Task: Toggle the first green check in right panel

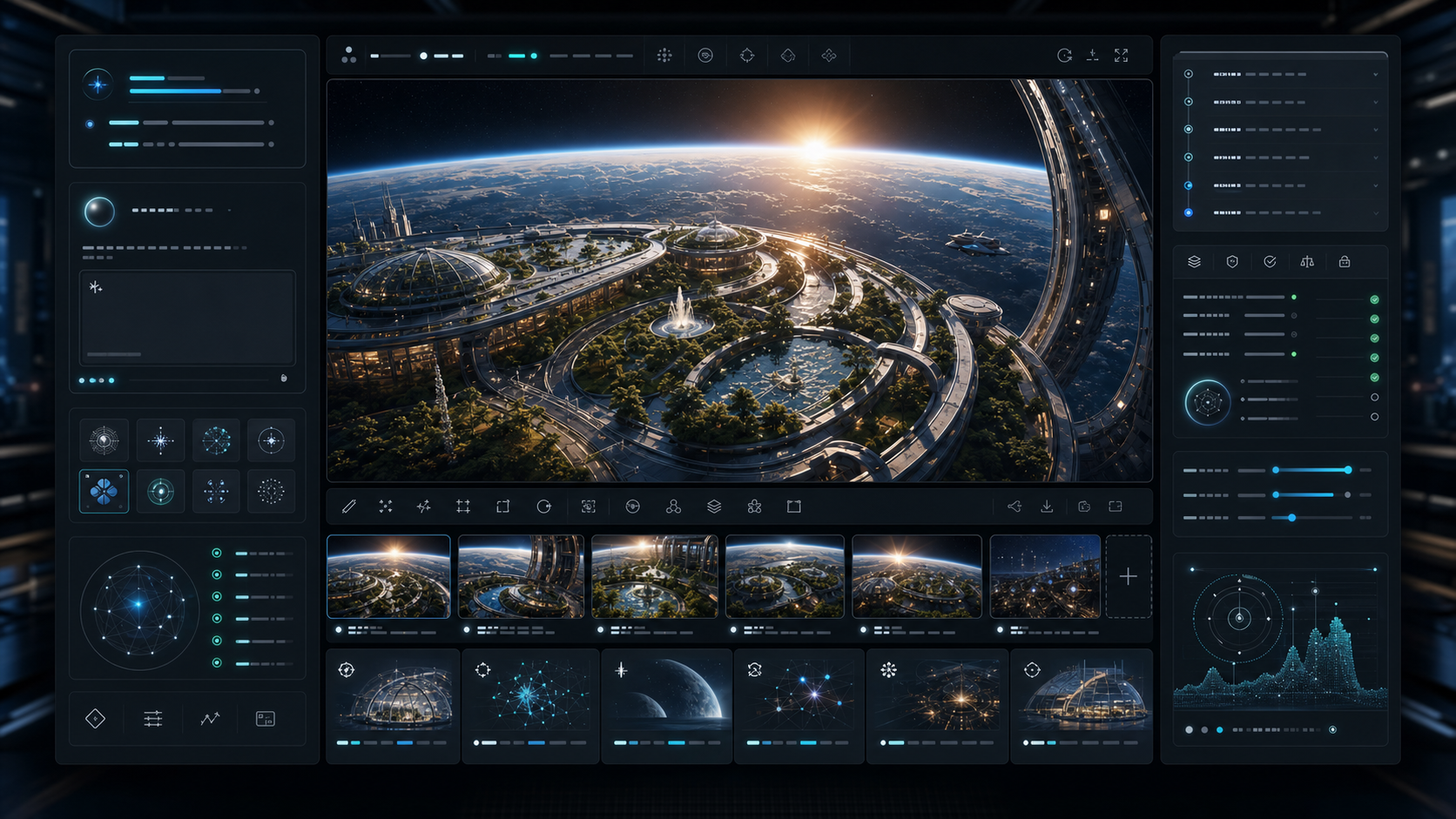Action: click(x=1374, y=299)
